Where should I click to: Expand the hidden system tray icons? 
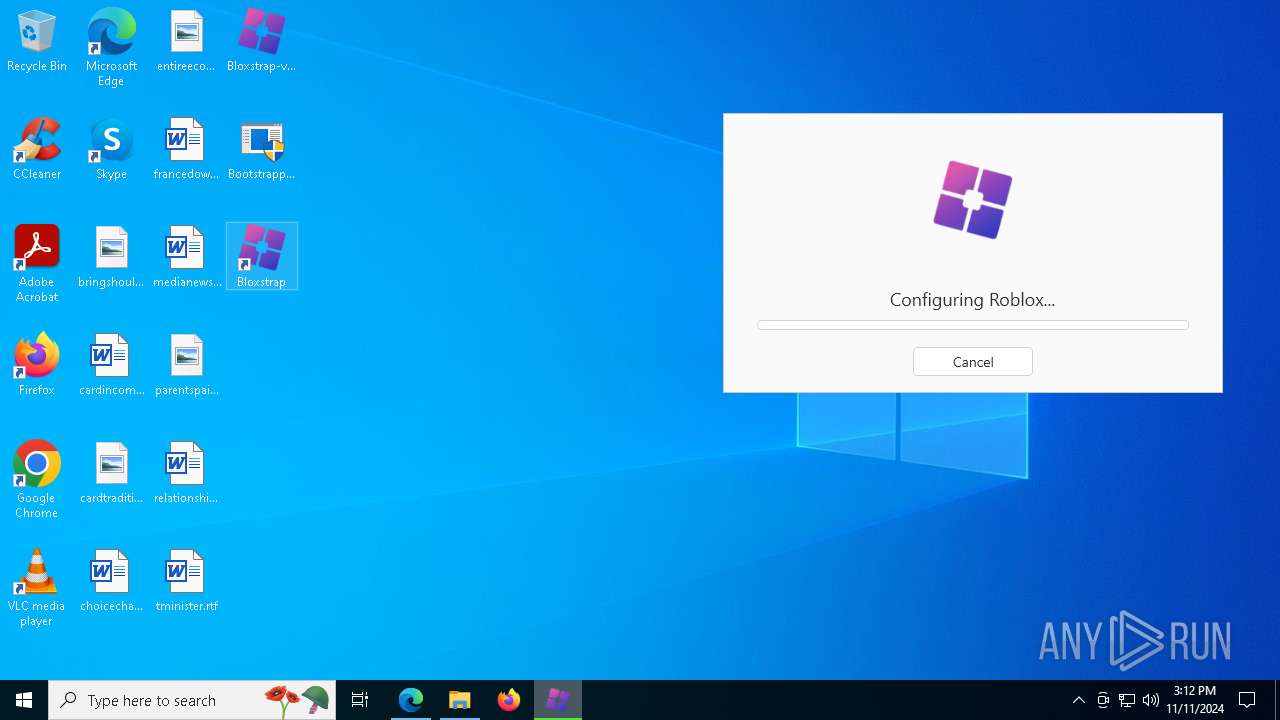(1078, 700)
